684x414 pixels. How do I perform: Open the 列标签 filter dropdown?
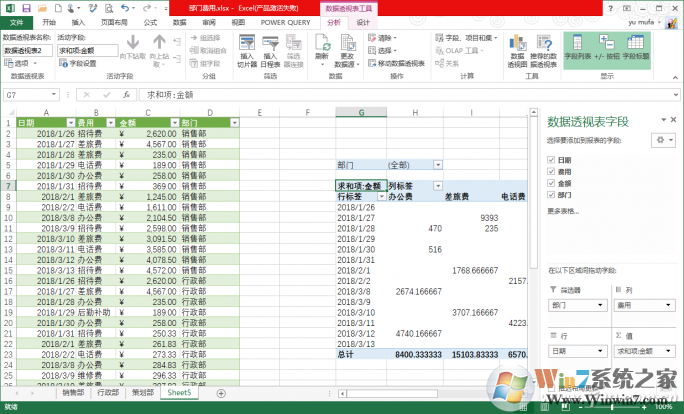(437, 186)
